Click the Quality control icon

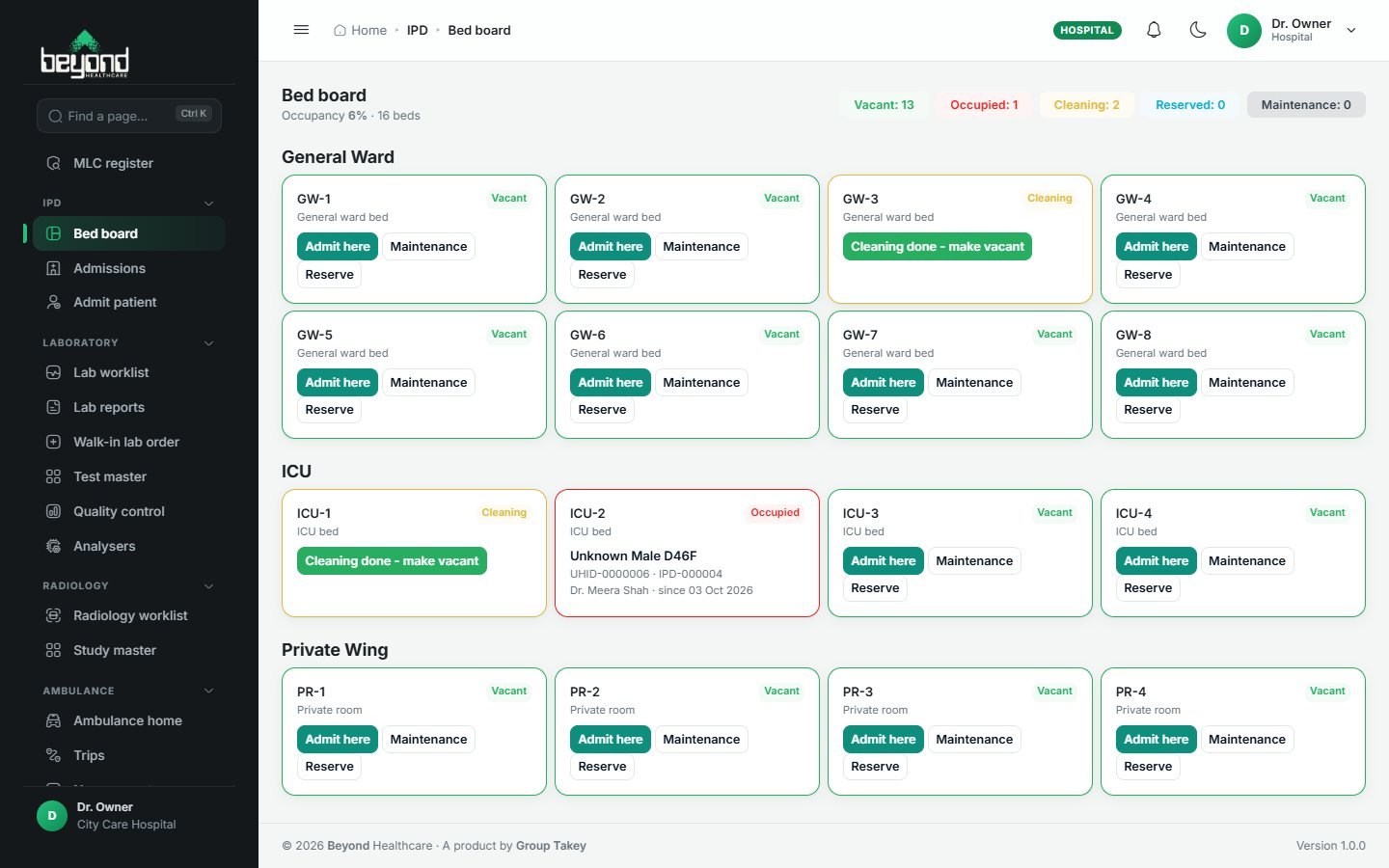pyautogui.click(x=54, y=511)
